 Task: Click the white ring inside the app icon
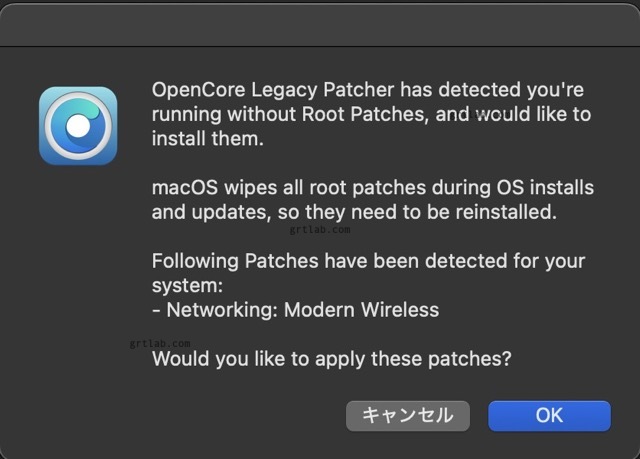[77, 126]
